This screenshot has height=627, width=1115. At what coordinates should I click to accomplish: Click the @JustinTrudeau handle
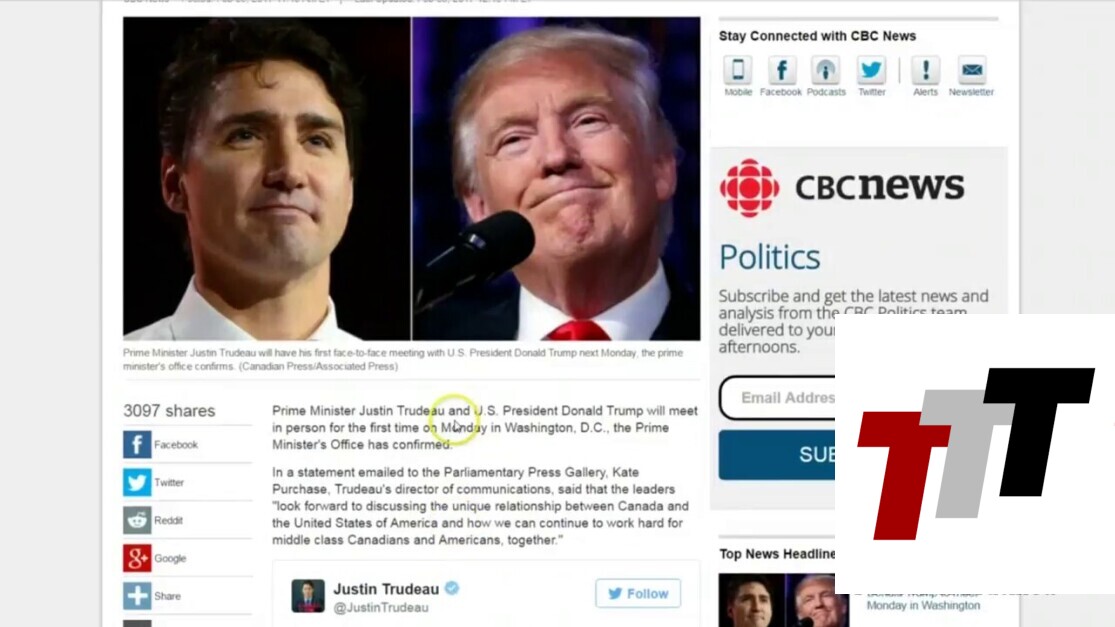click(x=381, y=608)
